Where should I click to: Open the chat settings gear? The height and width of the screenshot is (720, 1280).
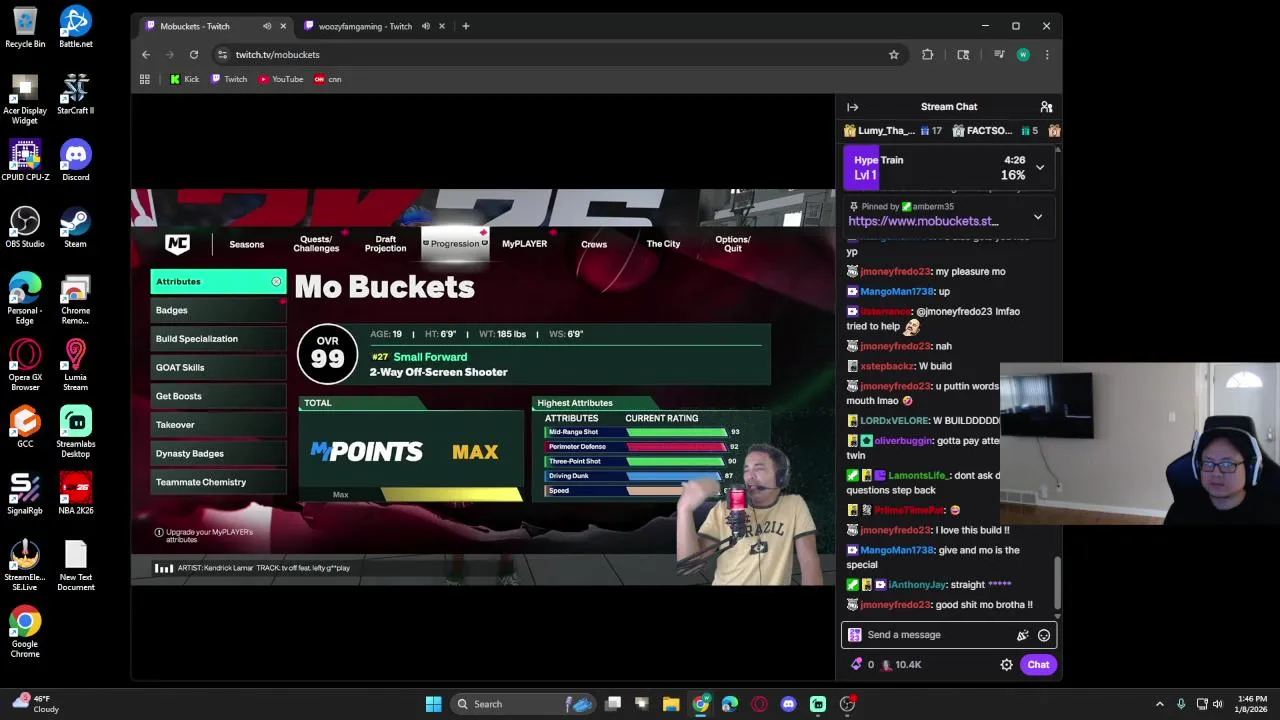tap(1007, 665)
